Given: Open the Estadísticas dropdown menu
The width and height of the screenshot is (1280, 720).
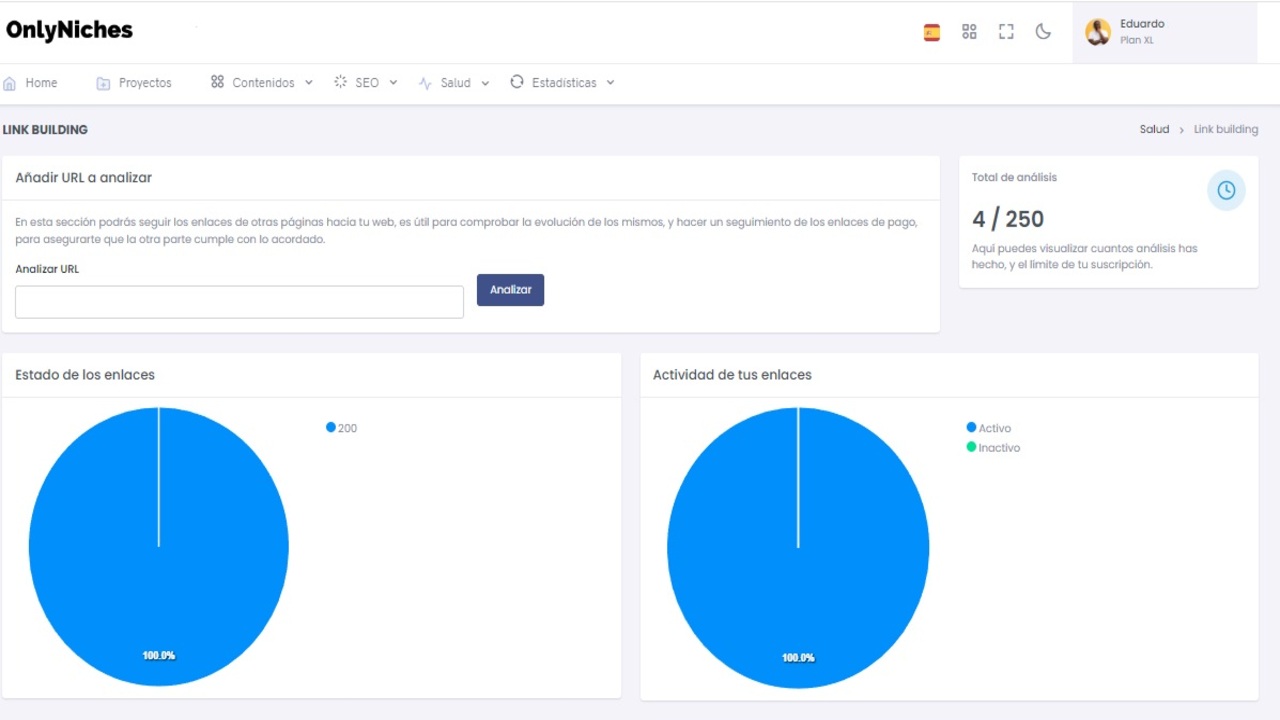Looking at the screenshot, I should click(563, 83).
